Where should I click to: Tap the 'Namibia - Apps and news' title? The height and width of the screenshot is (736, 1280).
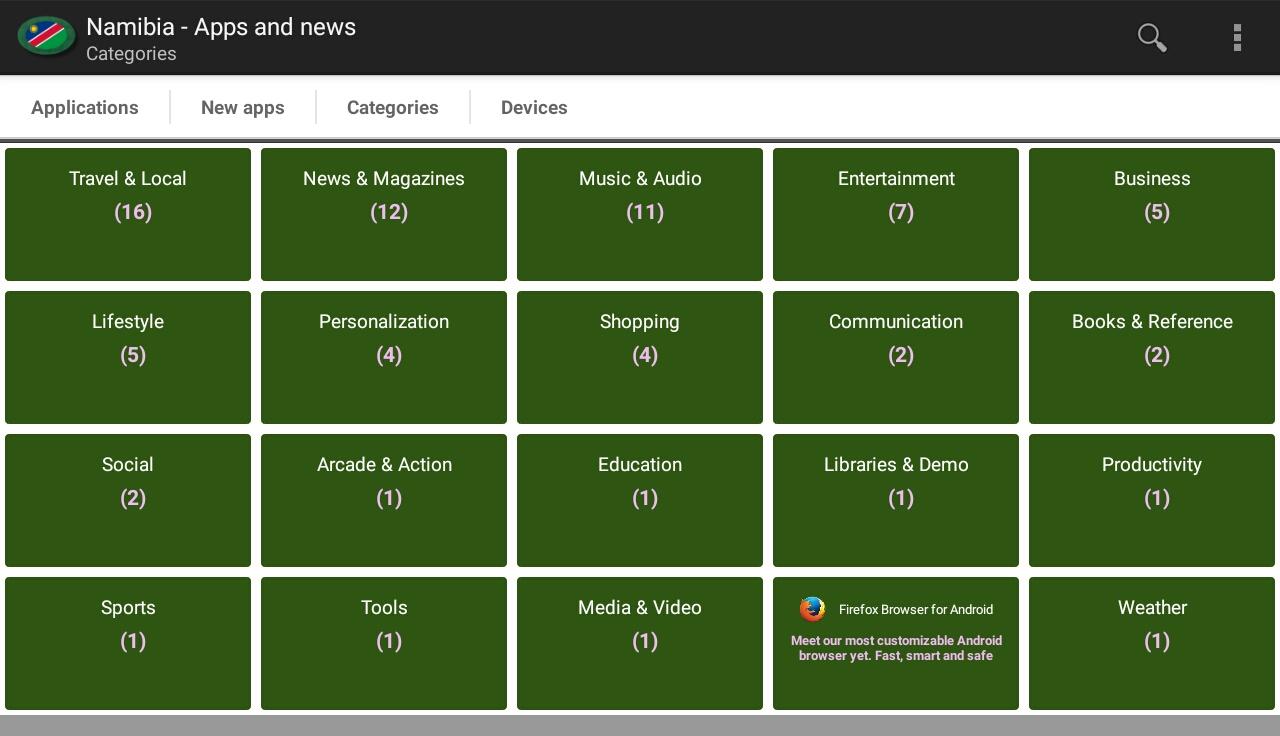221,27
